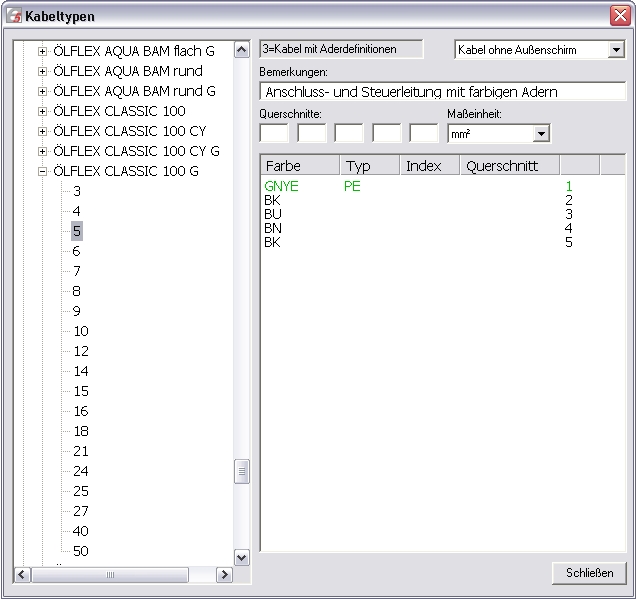Collapse ÖLFLEX CLASSIC 100 G node
The width and height of the screenshot is (637, 599).
[42, 171]
